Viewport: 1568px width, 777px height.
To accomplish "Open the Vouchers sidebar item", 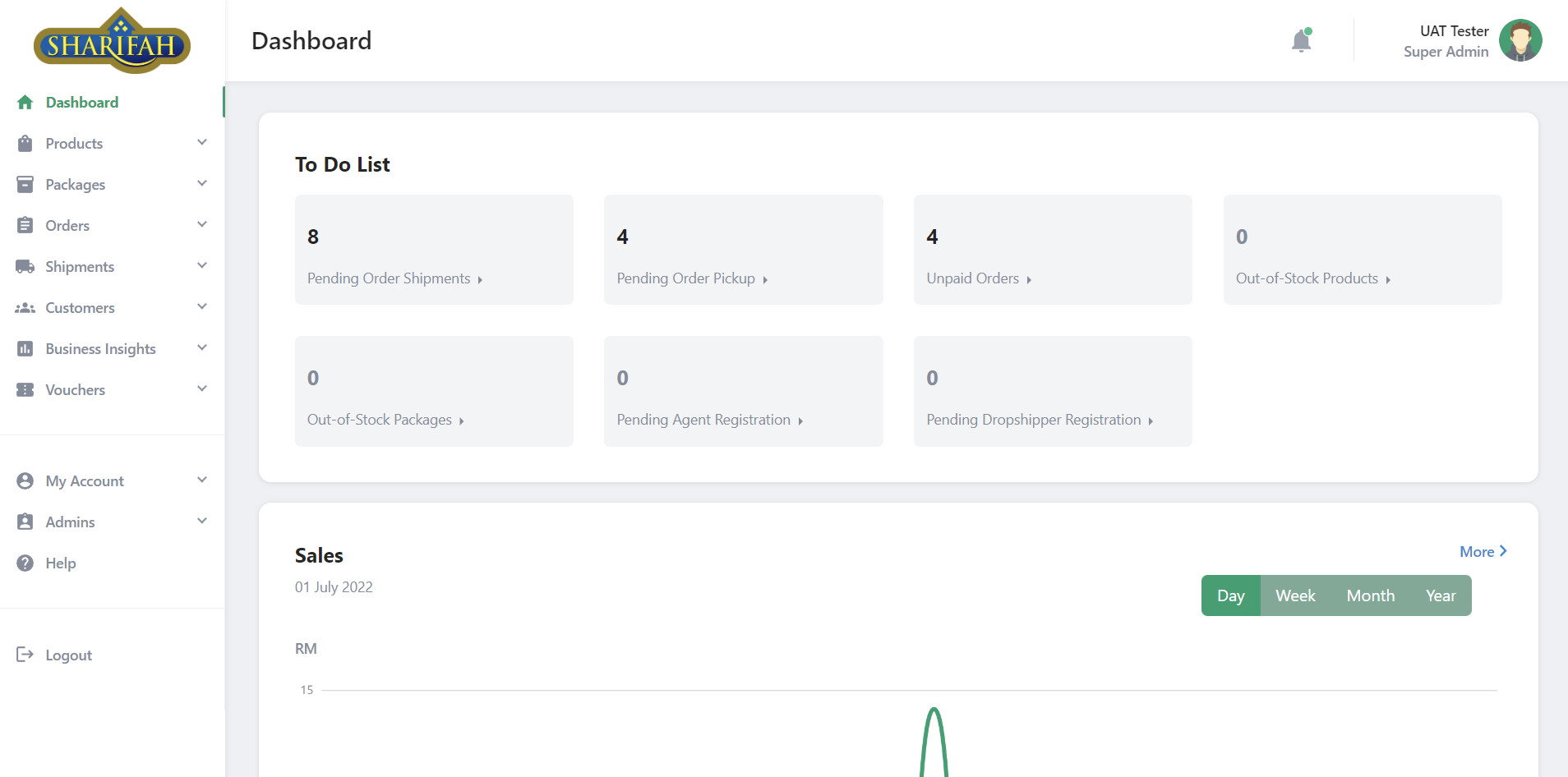I will coord(112,390).
